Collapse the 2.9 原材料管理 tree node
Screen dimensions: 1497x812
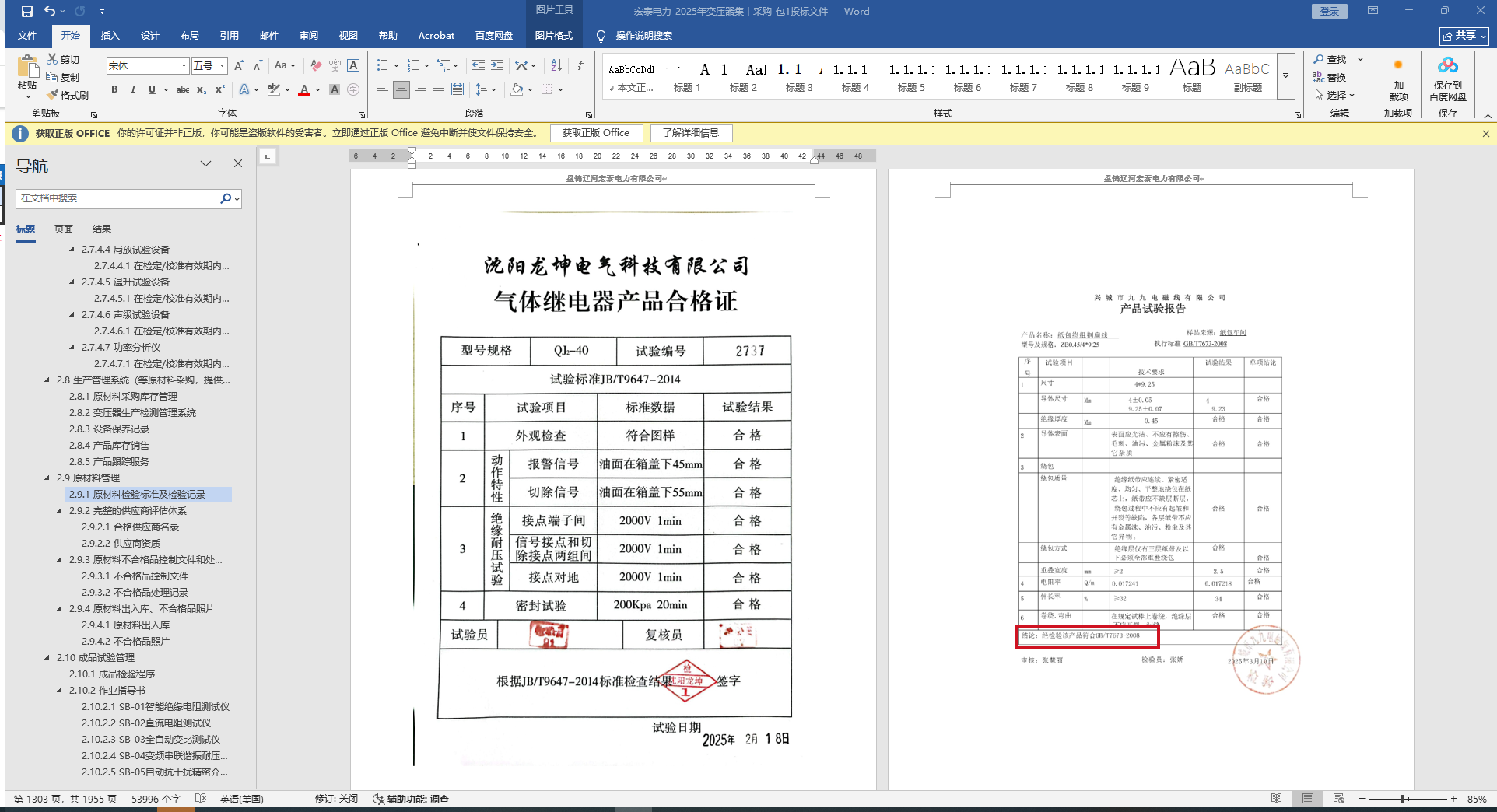(x=47, y=478)
